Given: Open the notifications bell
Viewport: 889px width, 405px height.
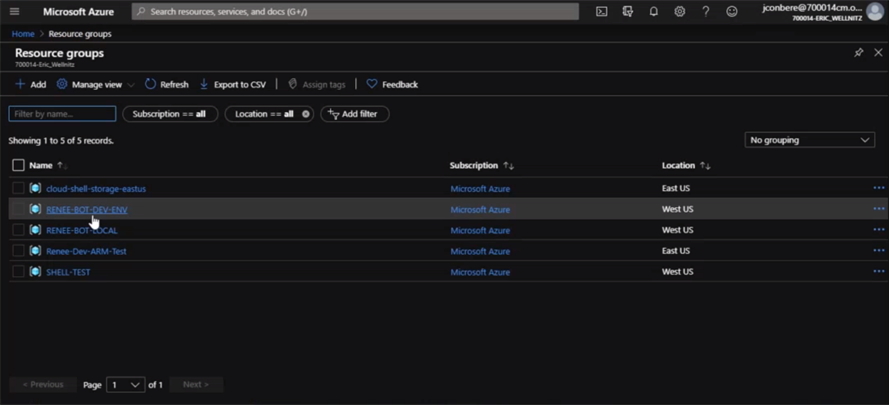Looking at the screenshot, I should click(654, 11).
